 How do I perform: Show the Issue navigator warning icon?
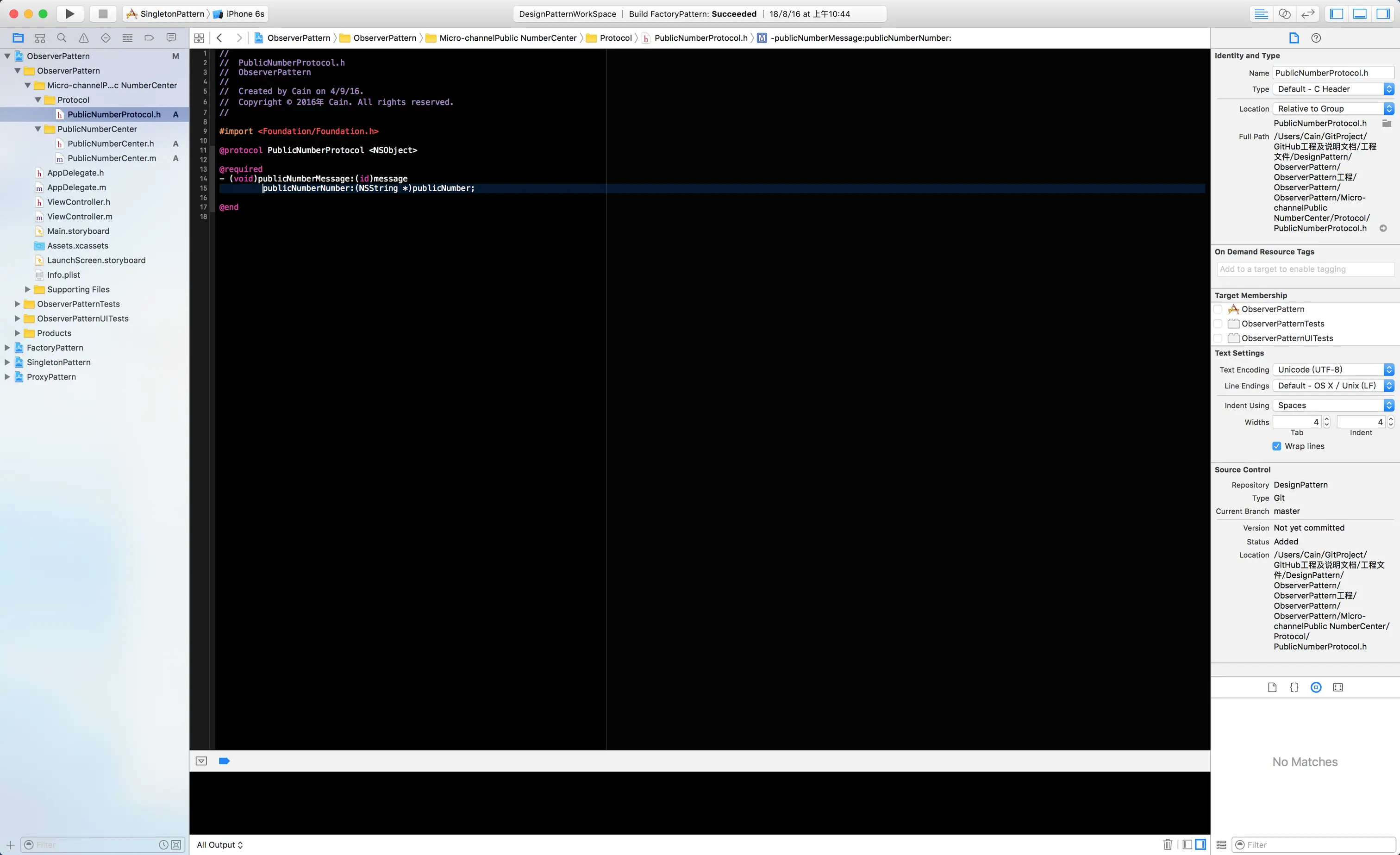point(83,38)
